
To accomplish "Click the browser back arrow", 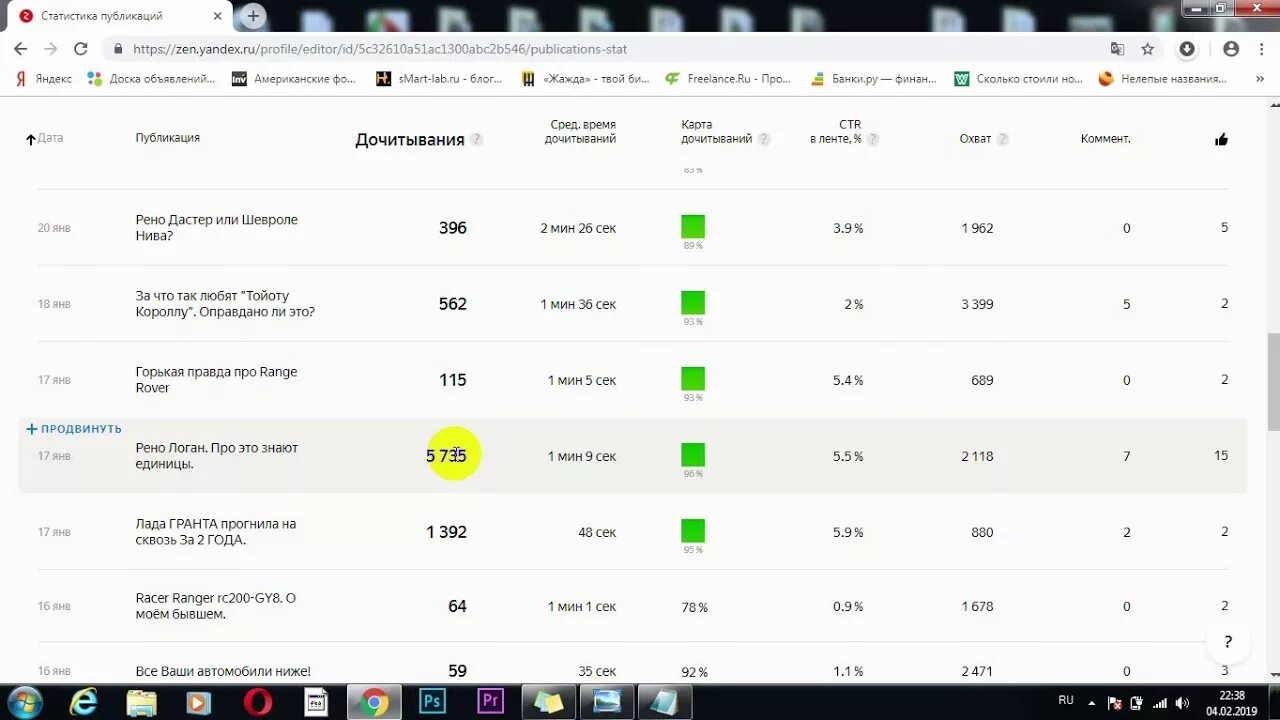I will coord(20,49).
